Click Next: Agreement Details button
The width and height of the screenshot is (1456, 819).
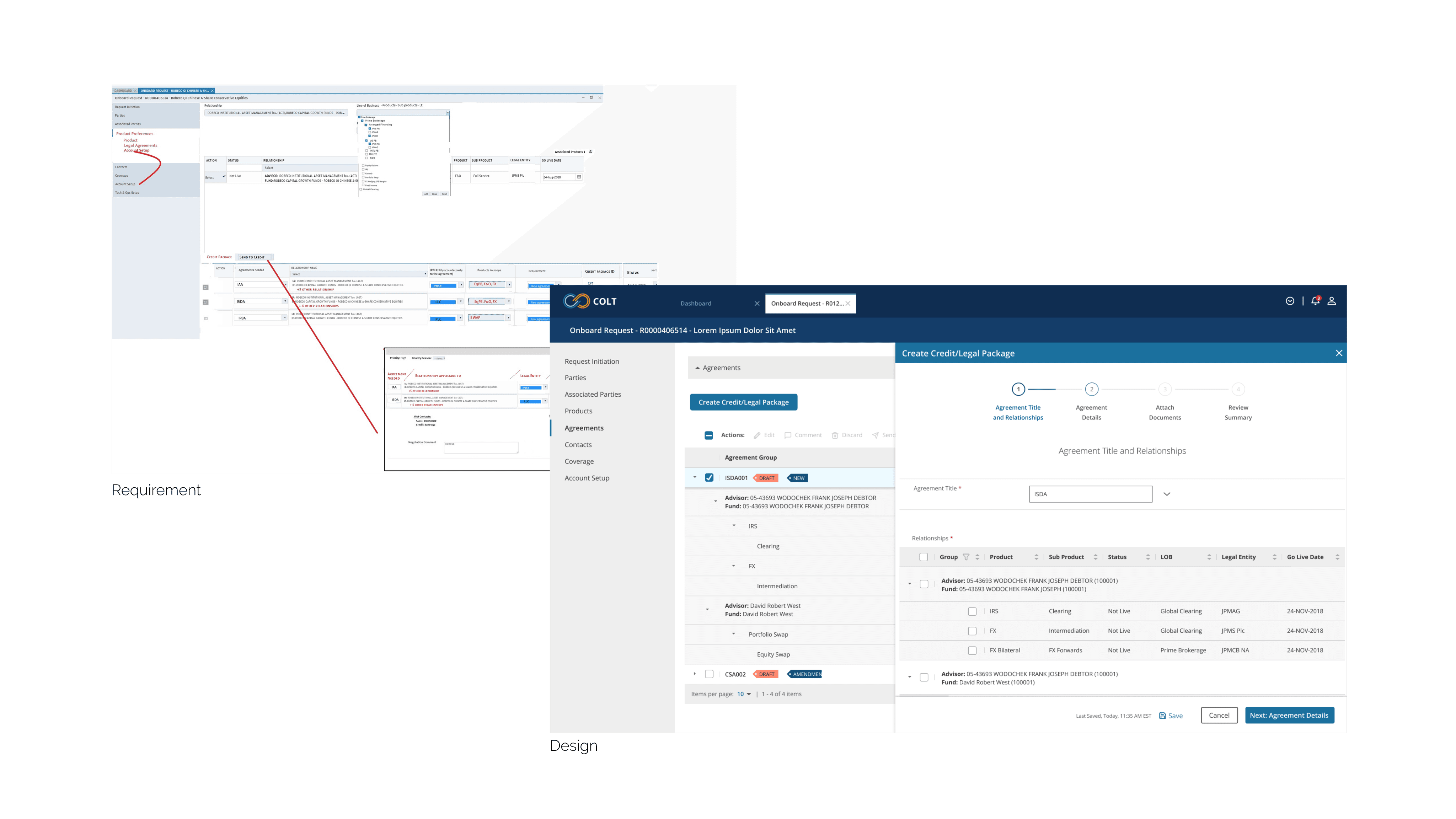1289,715
